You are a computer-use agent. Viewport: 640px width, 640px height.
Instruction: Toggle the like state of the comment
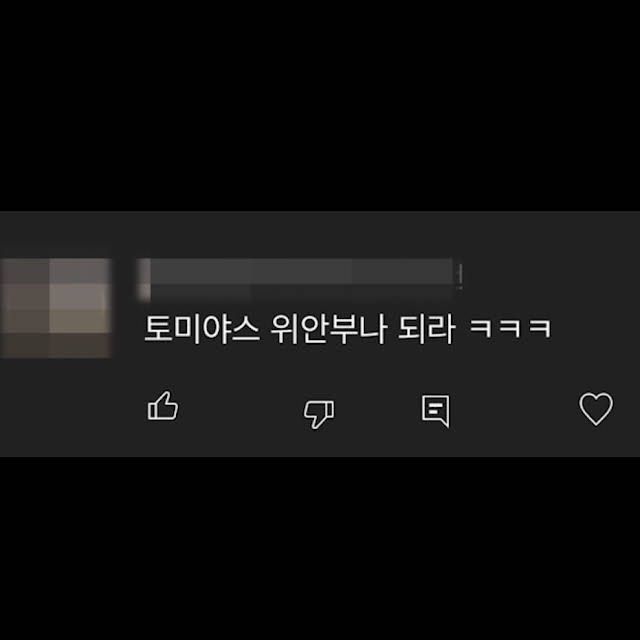point(162,406)
